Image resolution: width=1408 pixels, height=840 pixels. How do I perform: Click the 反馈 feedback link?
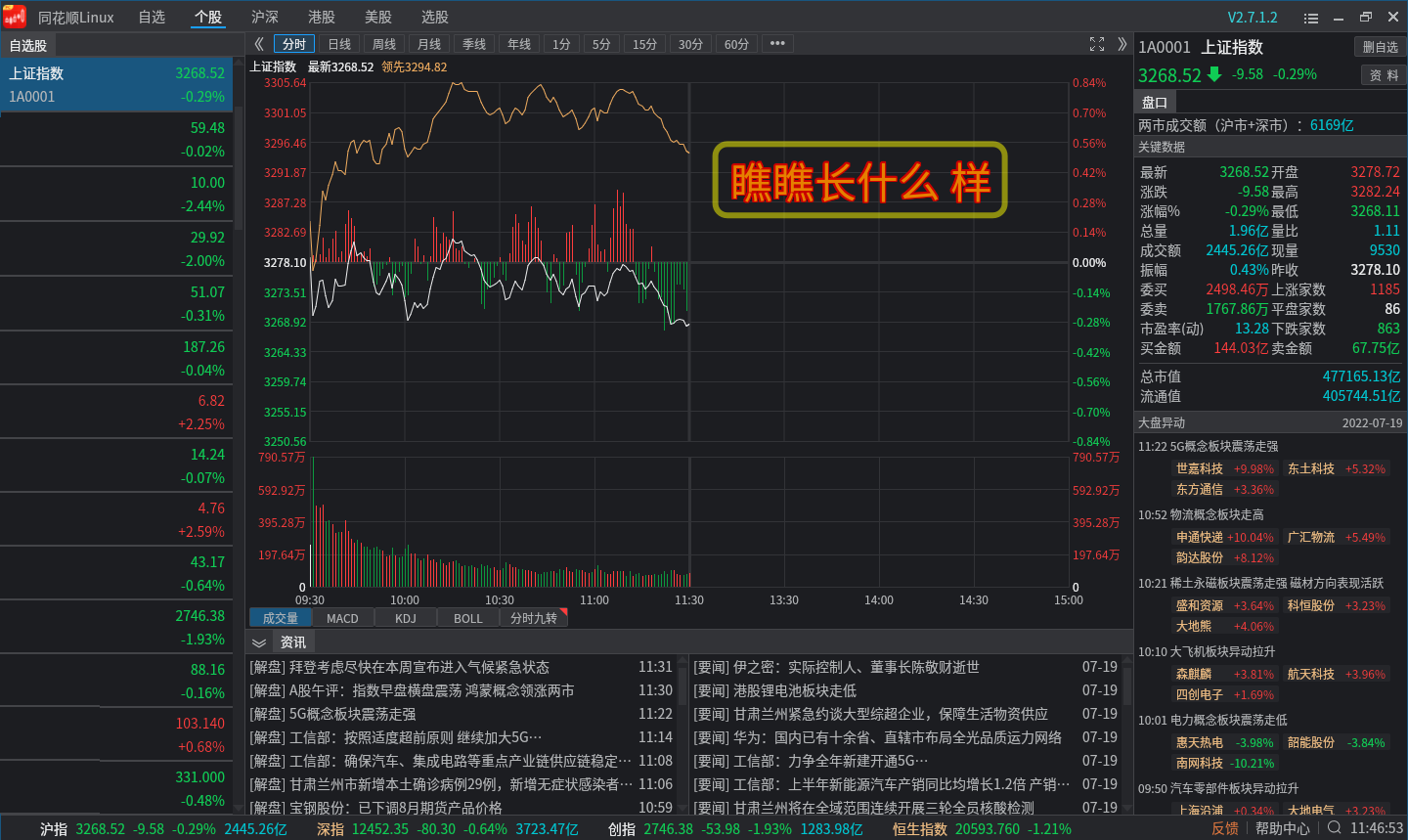click(x=1225, y=828)
